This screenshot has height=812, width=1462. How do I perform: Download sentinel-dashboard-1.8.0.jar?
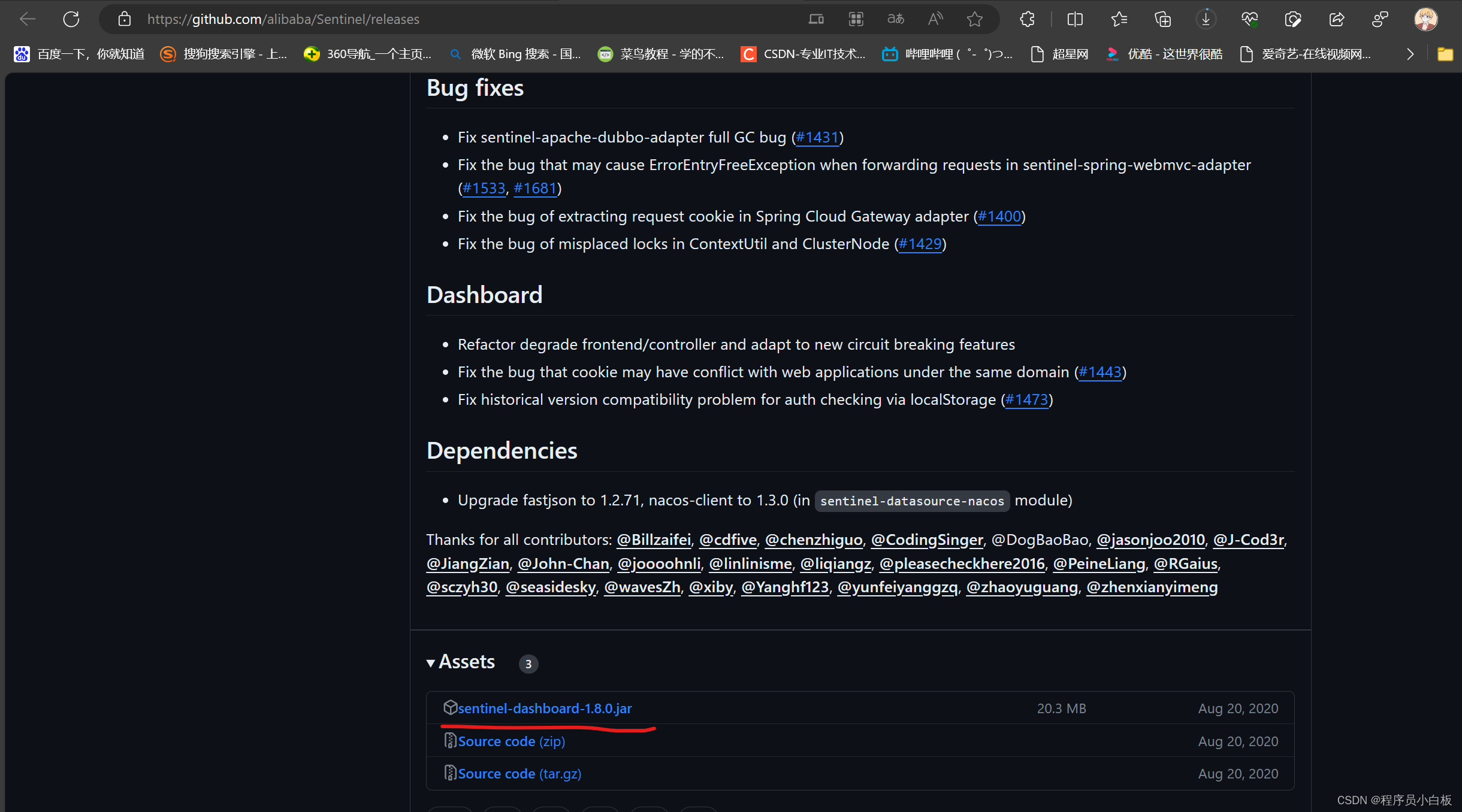point(545,708)
